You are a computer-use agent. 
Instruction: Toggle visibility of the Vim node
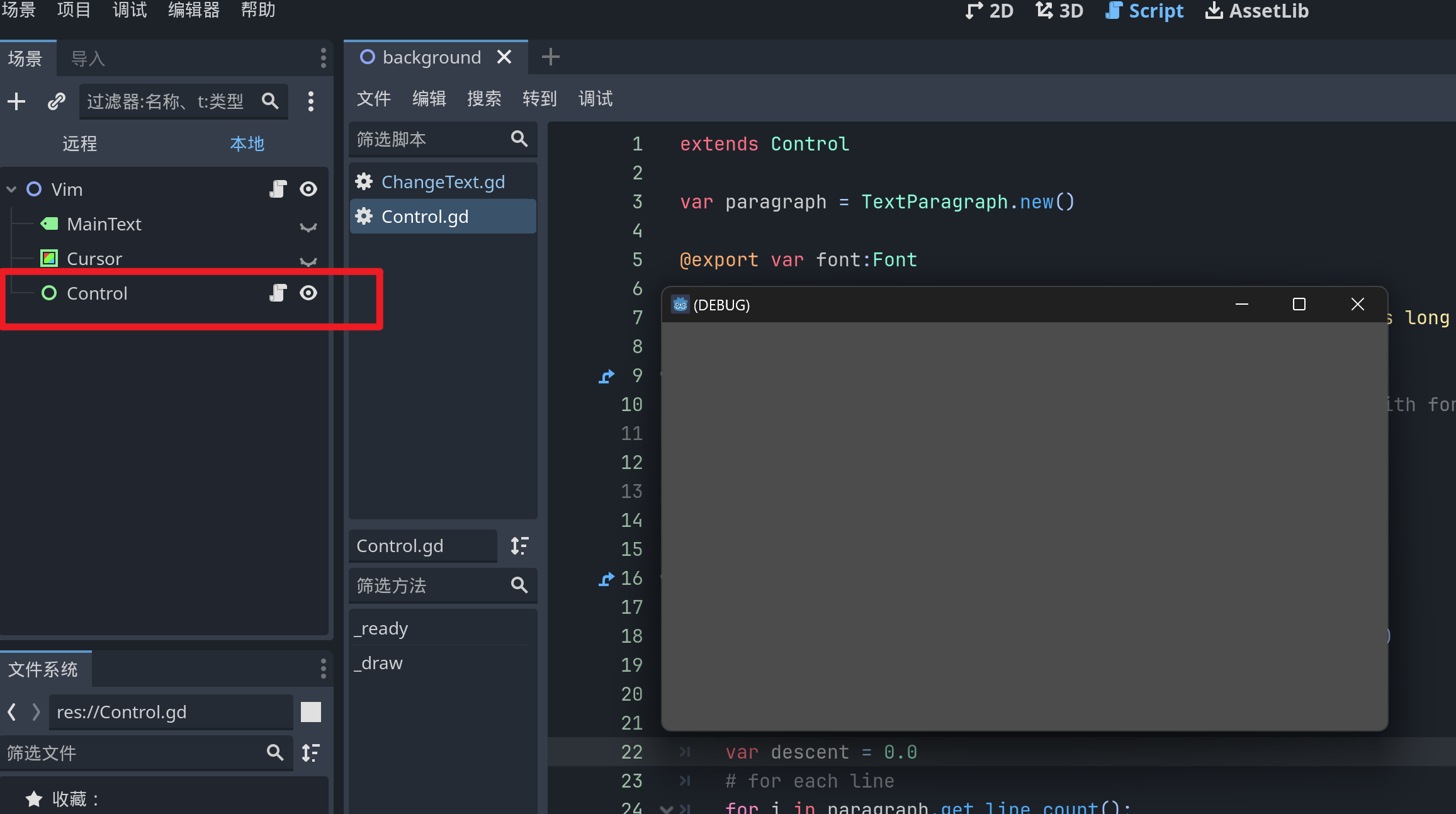(x=308, y=189)
